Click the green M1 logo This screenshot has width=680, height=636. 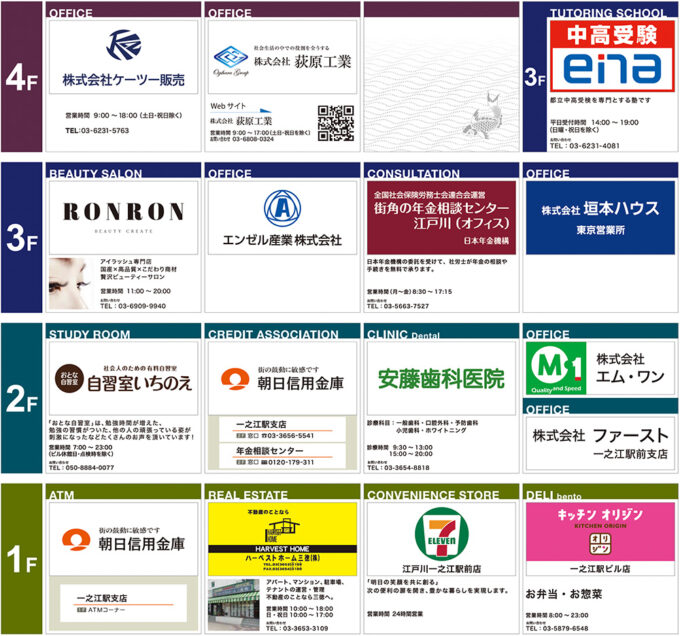point(556,368)
